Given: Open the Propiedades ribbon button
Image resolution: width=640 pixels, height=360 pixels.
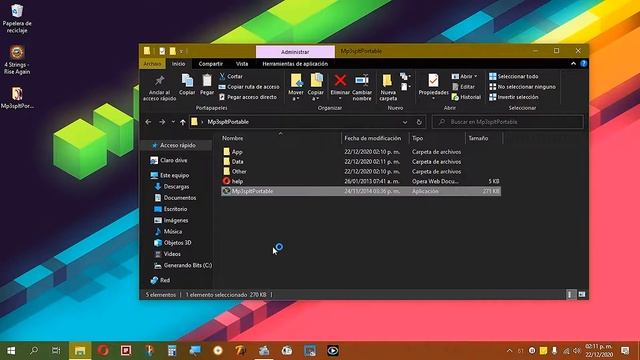Looking at the screenshot, I should (433, 87).
